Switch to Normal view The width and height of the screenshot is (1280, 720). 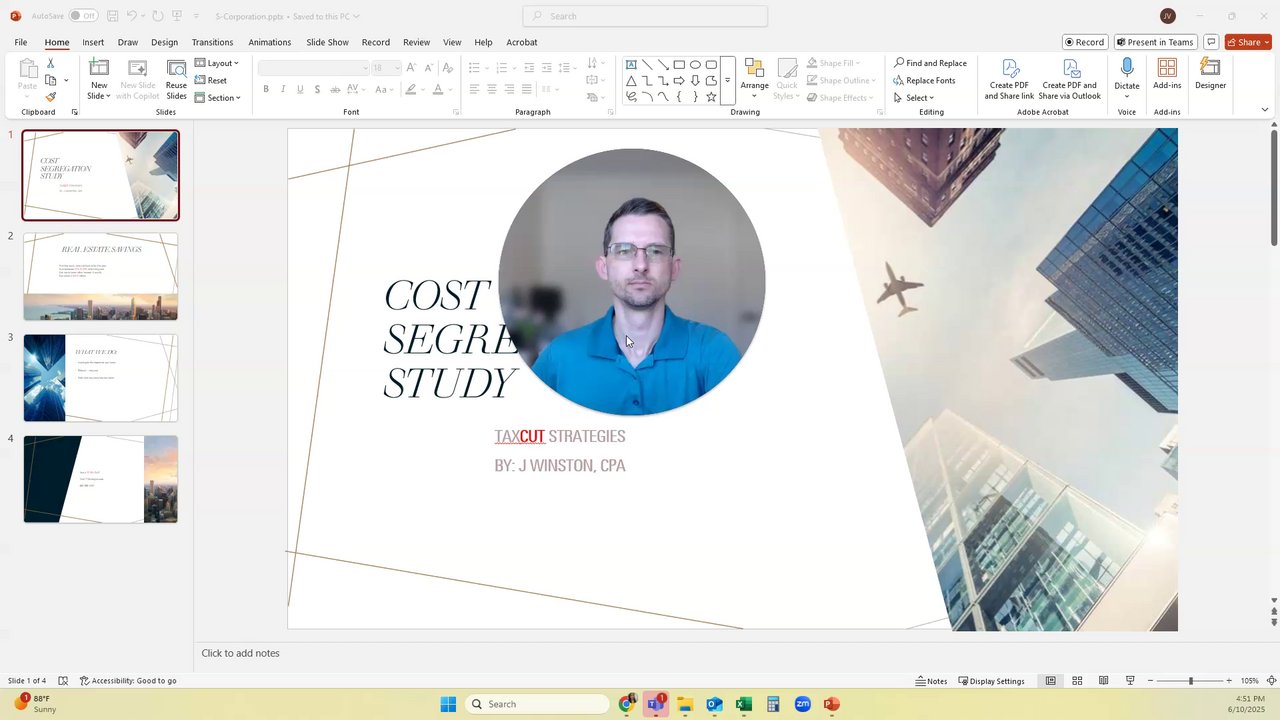coord(1050,681)
